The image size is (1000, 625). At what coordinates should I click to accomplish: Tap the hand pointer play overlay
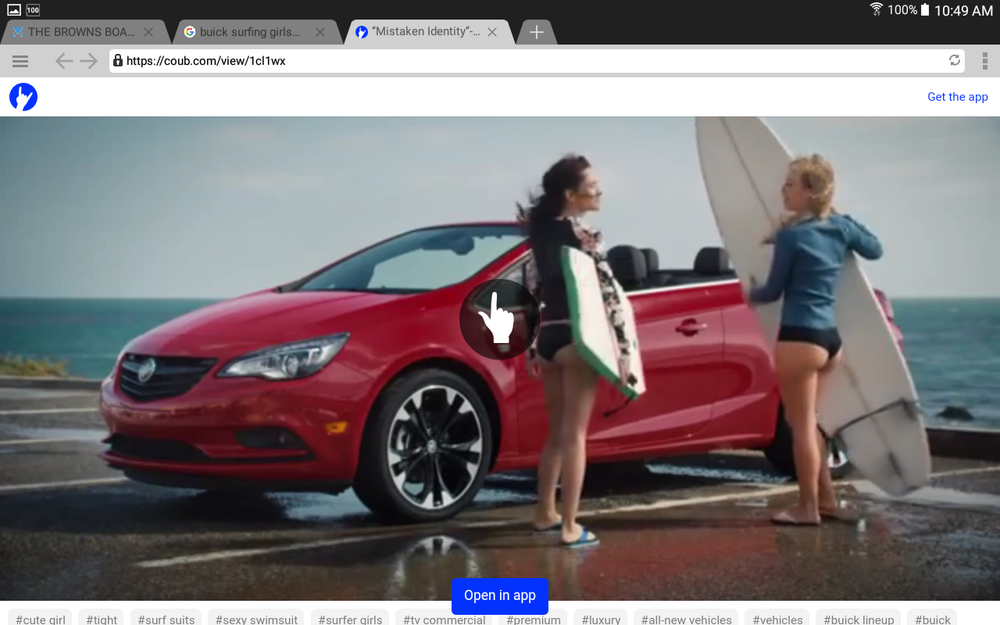coord(499,319)
